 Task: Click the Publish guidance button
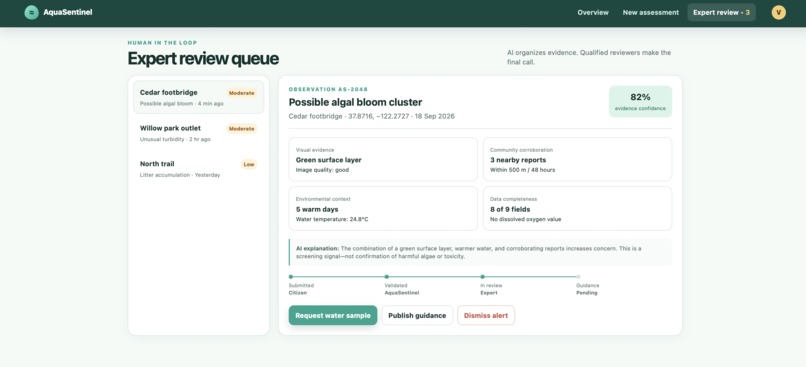[417, 316]
